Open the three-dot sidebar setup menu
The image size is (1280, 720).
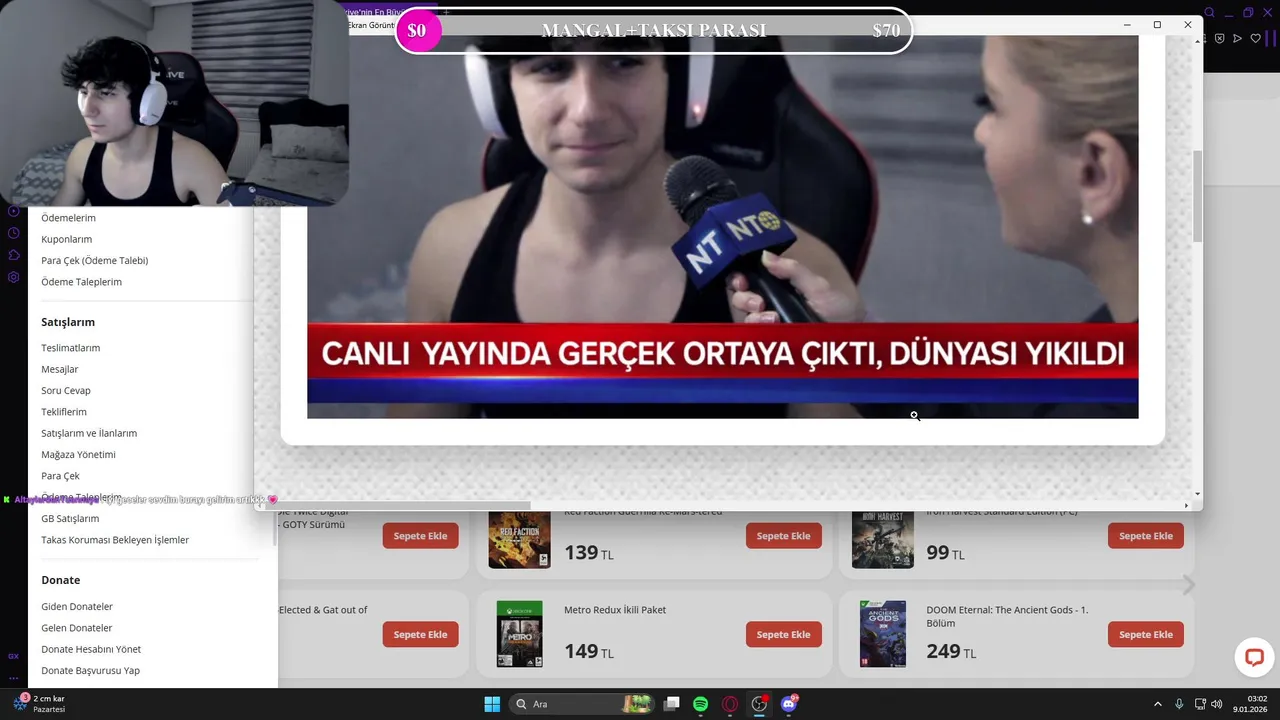coord(14,677)
